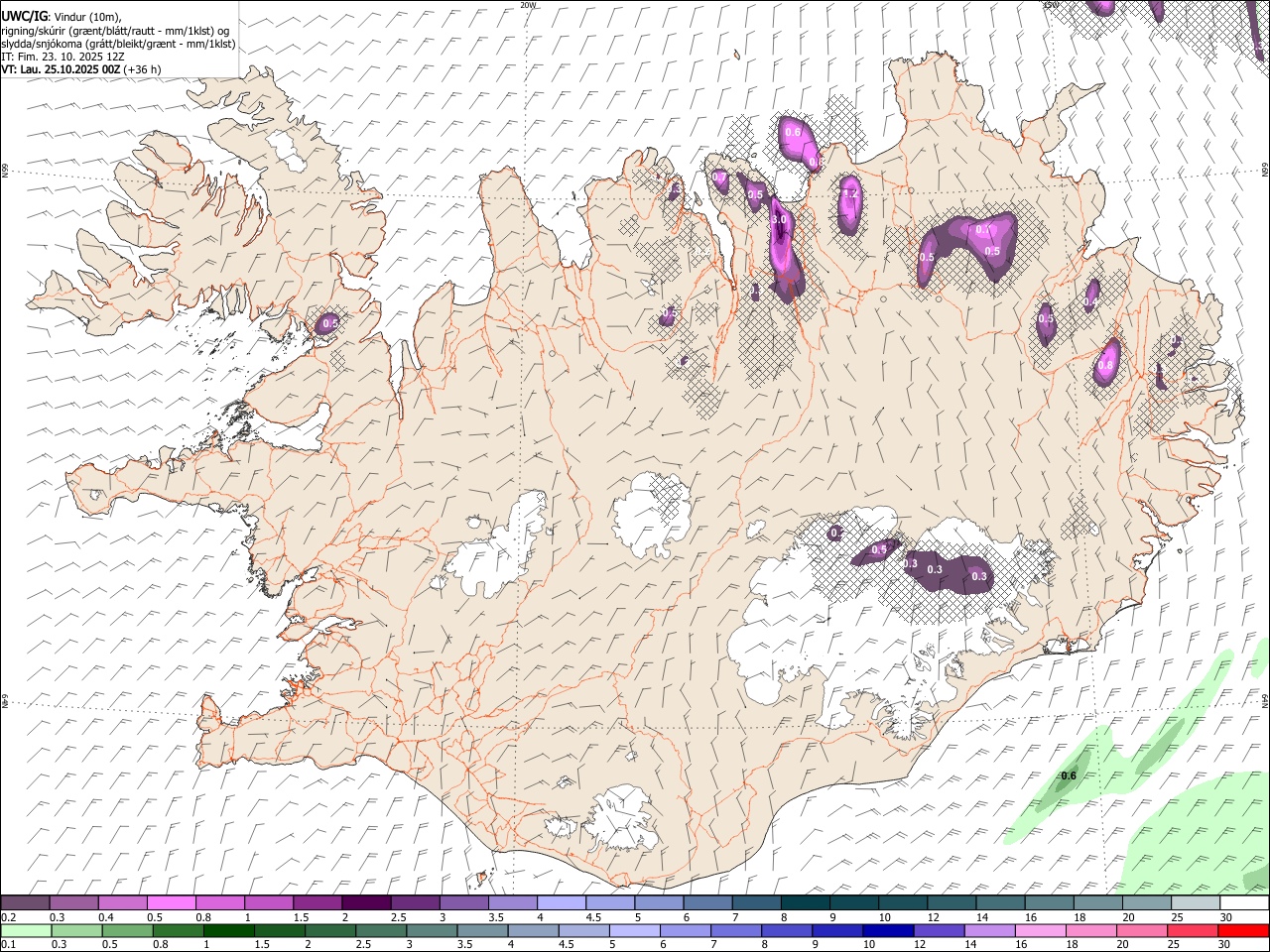Click the 0.8 swatch on the bottom rain scale
The image size is (1270, 952).
[x=179, y=930]
